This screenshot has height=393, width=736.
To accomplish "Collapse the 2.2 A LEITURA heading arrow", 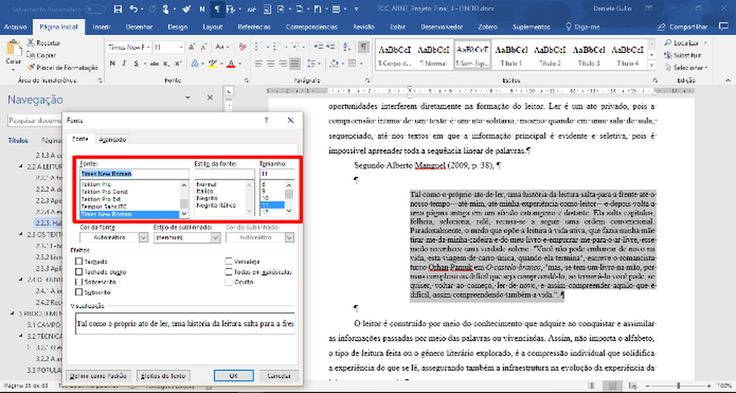I will pos(21,166).
